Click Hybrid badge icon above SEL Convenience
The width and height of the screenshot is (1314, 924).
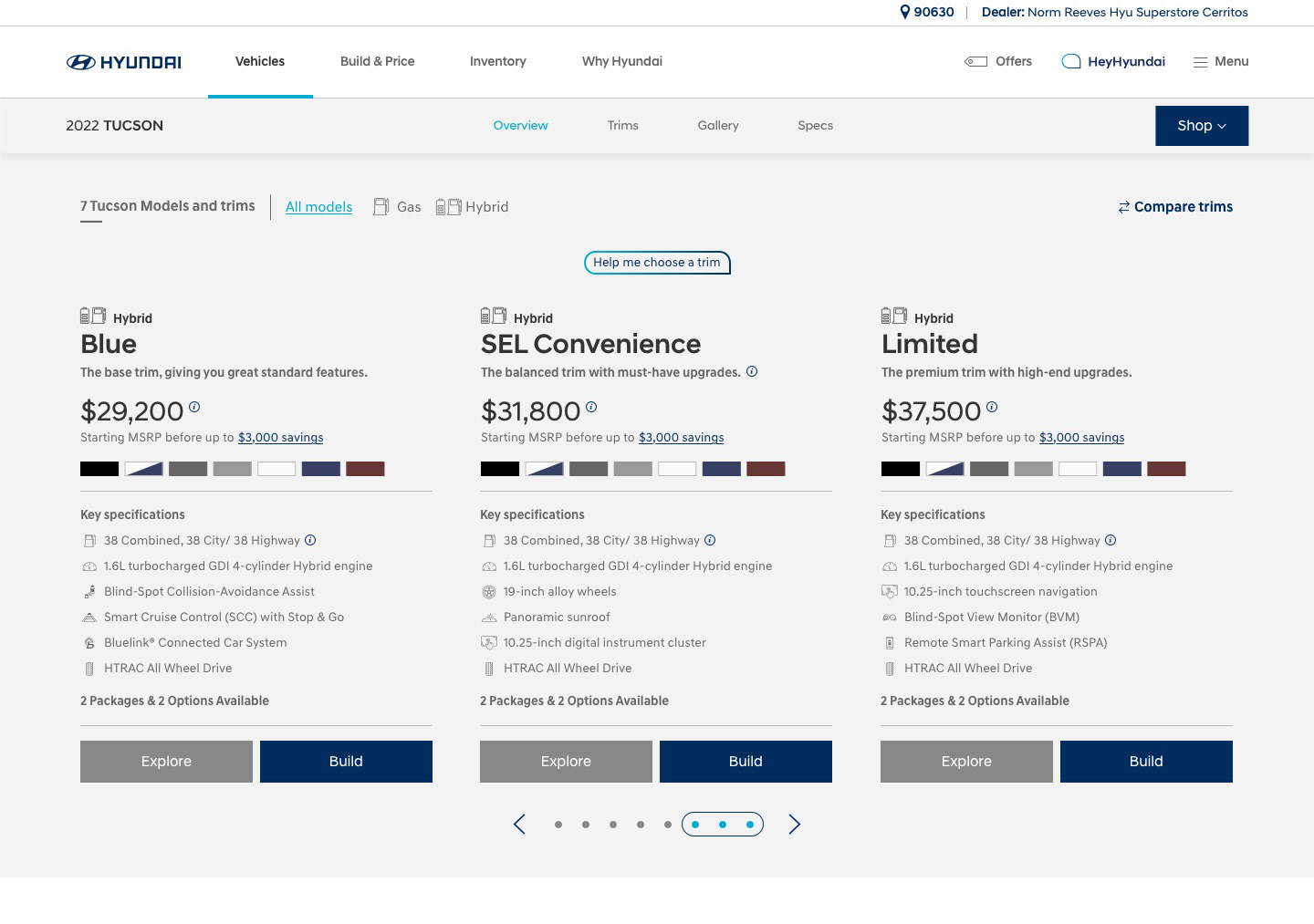494,316
